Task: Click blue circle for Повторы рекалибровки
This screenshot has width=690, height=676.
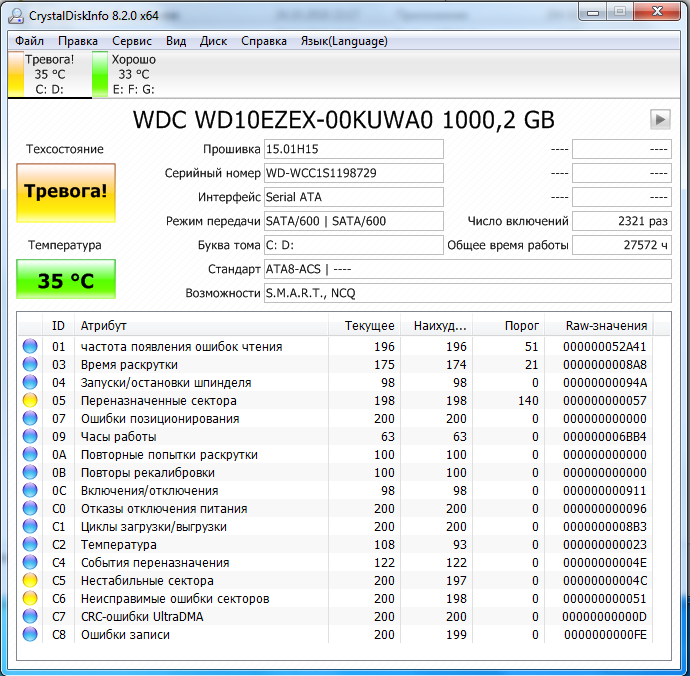Action: pyautogui.click(x=30, y=473)
